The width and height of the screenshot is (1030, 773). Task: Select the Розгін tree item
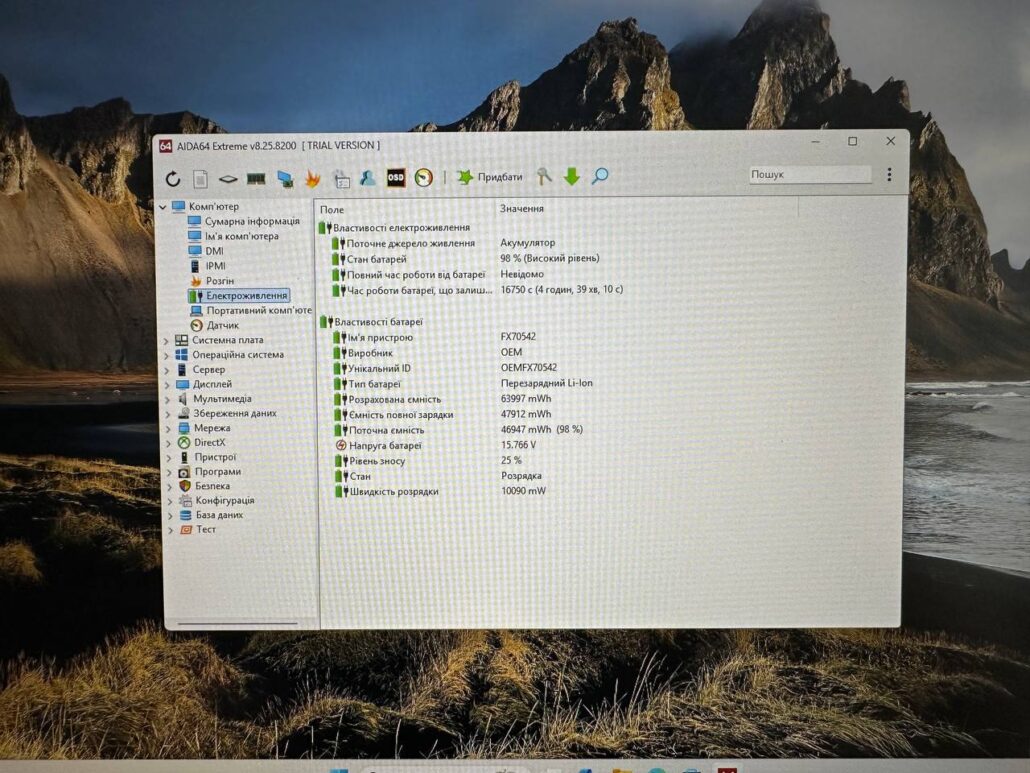[219, 281]
